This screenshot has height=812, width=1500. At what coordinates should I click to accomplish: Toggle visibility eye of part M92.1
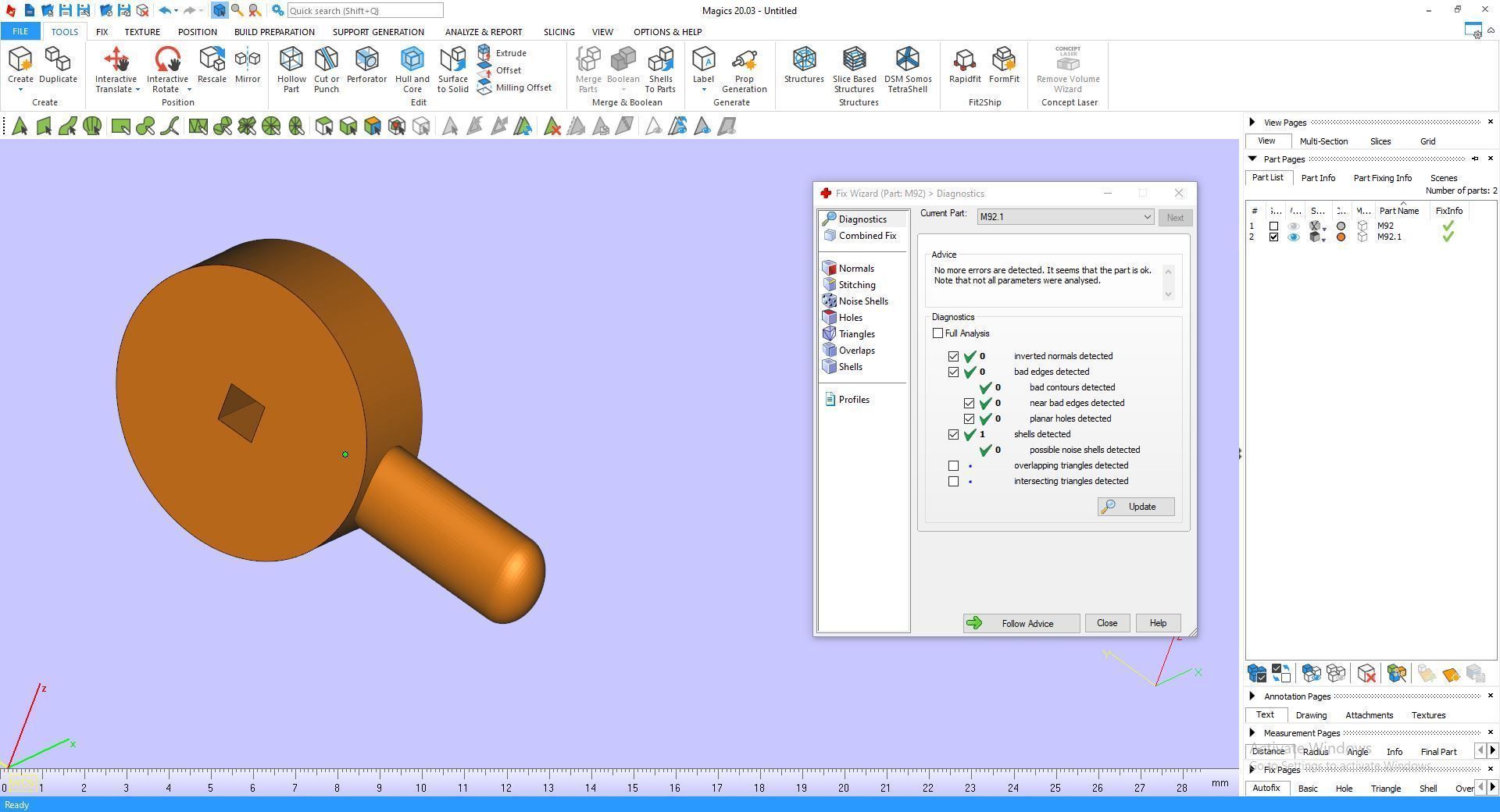pyautogui.click(x=1294, y=237)
